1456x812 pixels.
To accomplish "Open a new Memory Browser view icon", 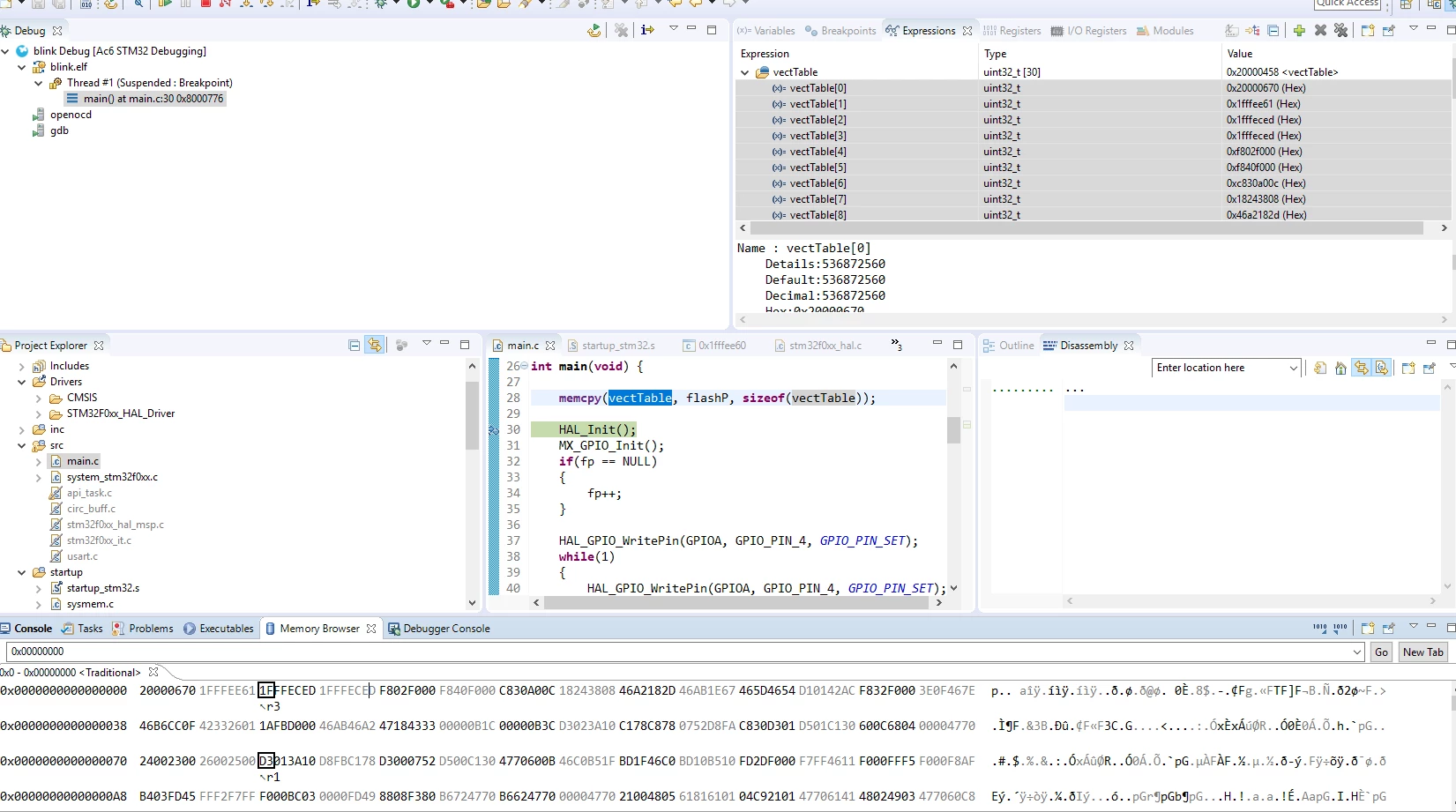I will (x=1368, y=628).
